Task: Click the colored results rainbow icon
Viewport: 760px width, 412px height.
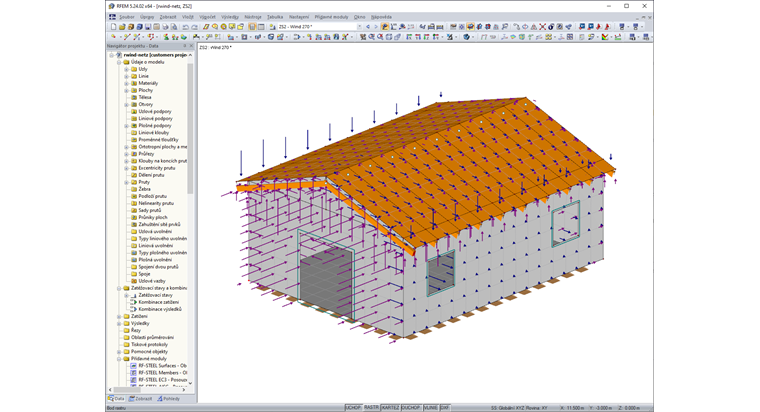Action: coord(605,37)
